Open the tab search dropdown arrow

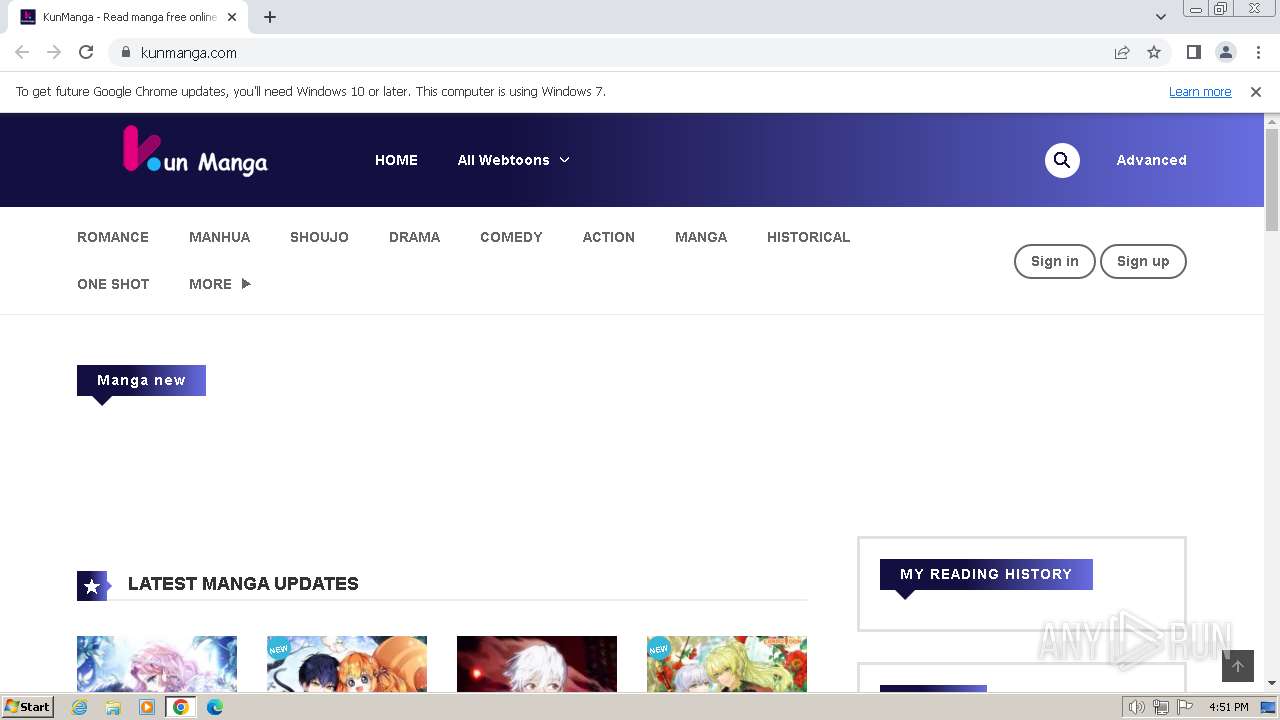[1160, 17]
